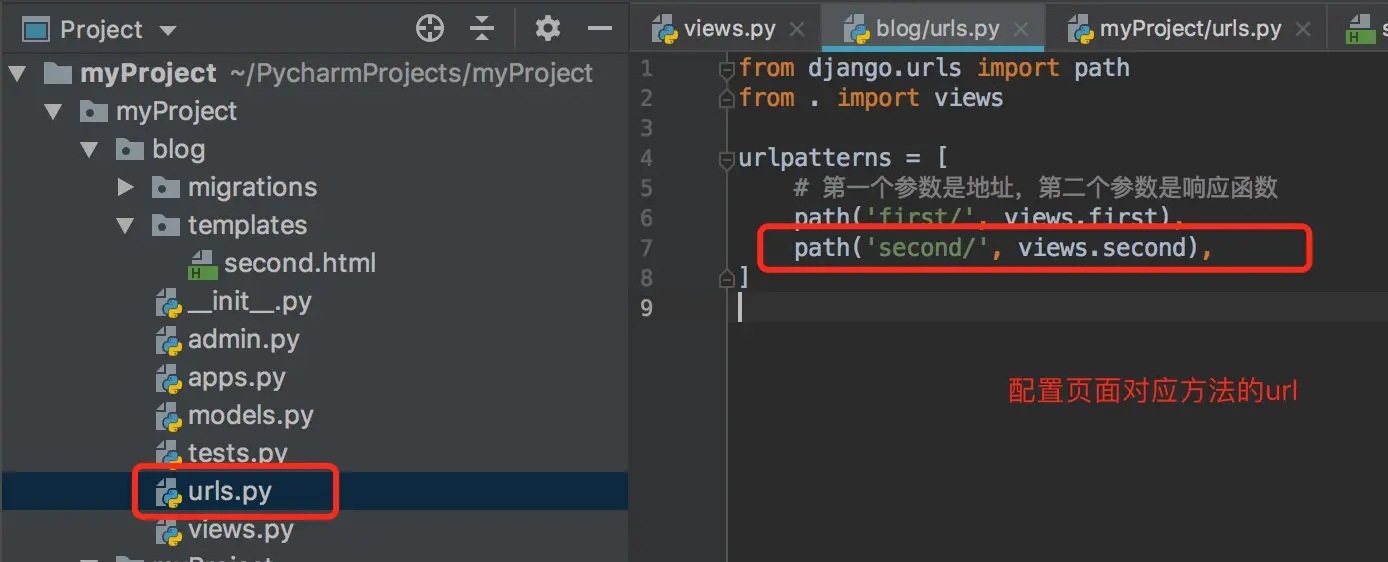This screenshot has height=562, width=1388.
Task: Click 'views.first' in the code
Action: click(1080, 217)
